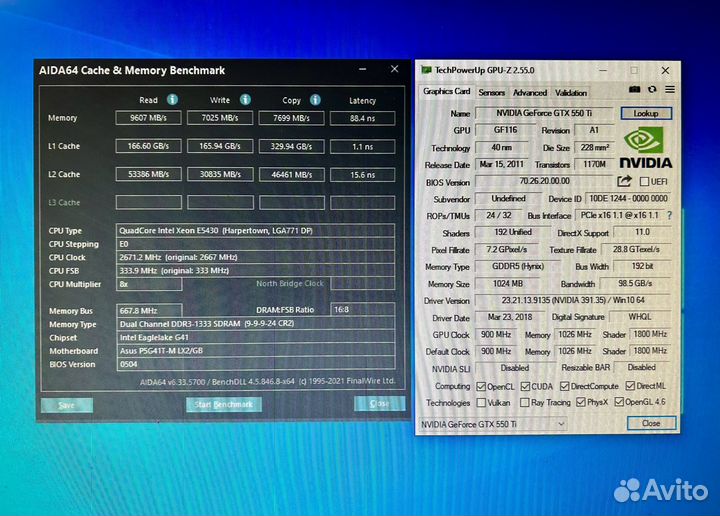720x516 pixels.
Task: Toggle the DirectML checkbox
Action: pyautogui.click(x=630, y=386)
